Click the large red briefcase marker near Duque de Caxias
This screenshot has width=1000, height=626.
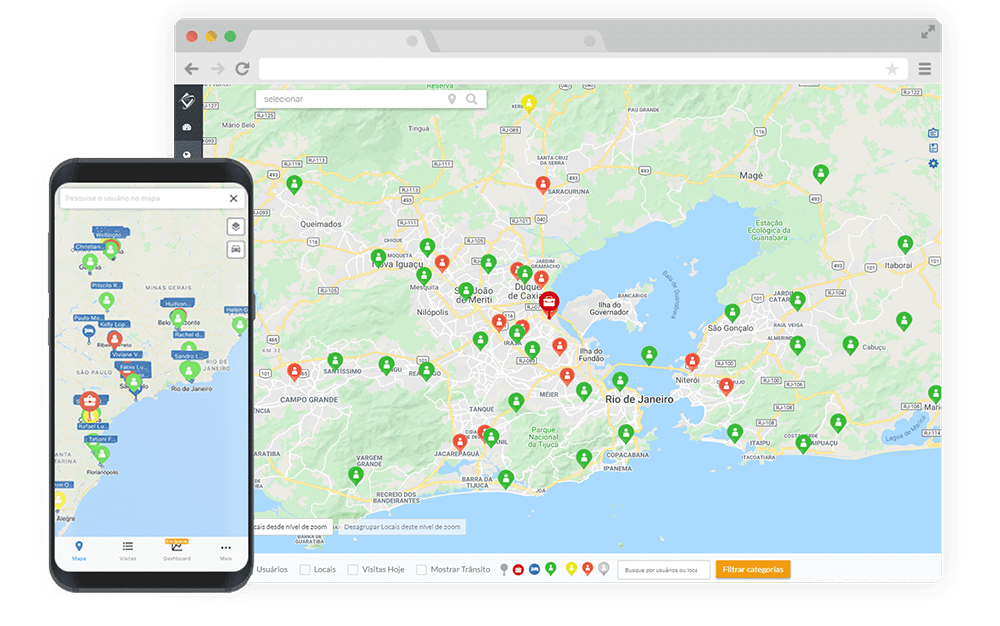click(x=549, y=304)
